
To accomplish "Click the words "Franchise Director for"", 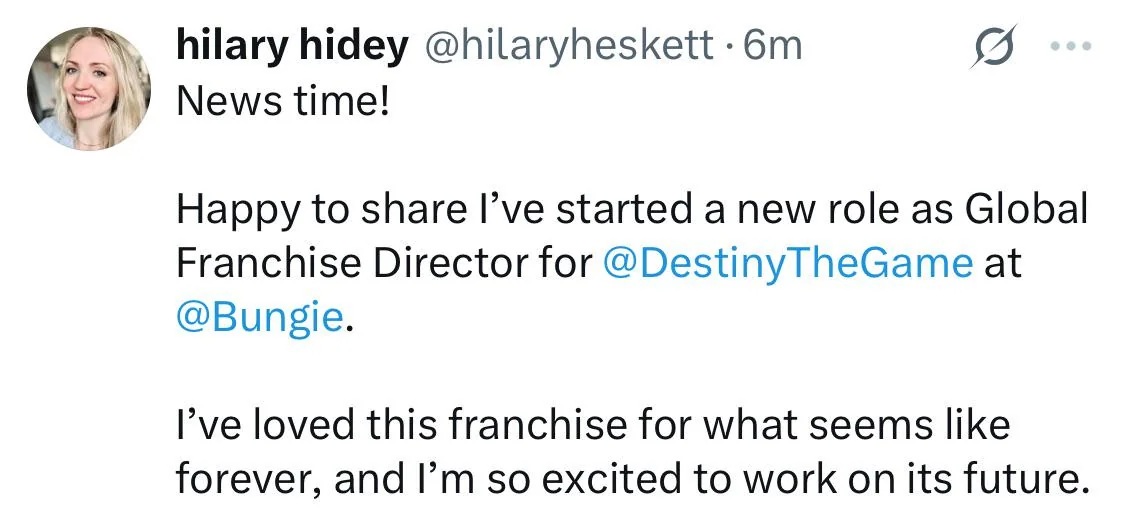I will coord(384,261).
